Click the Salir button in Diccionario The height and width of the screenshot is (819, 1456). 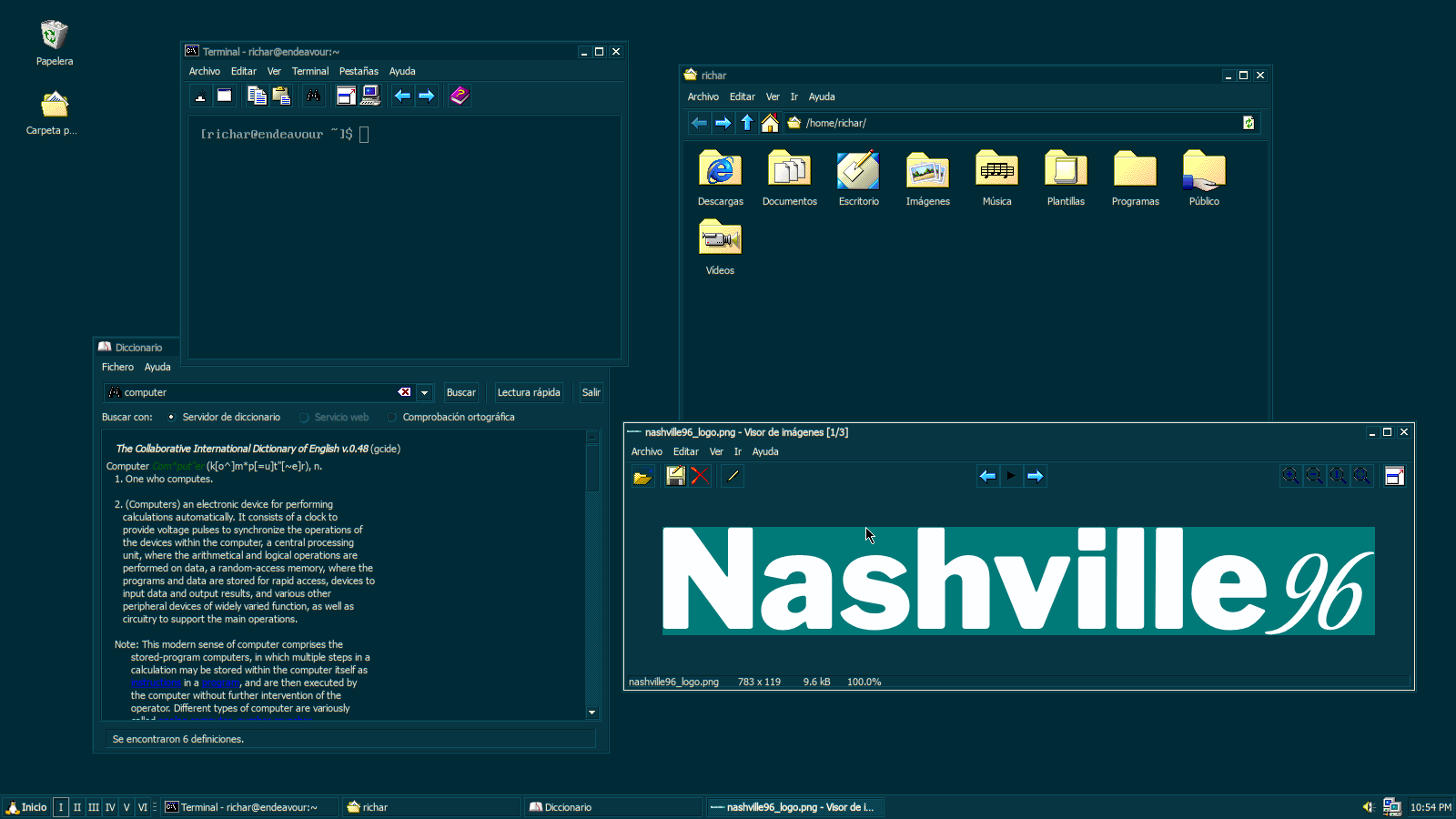(591, 392)
